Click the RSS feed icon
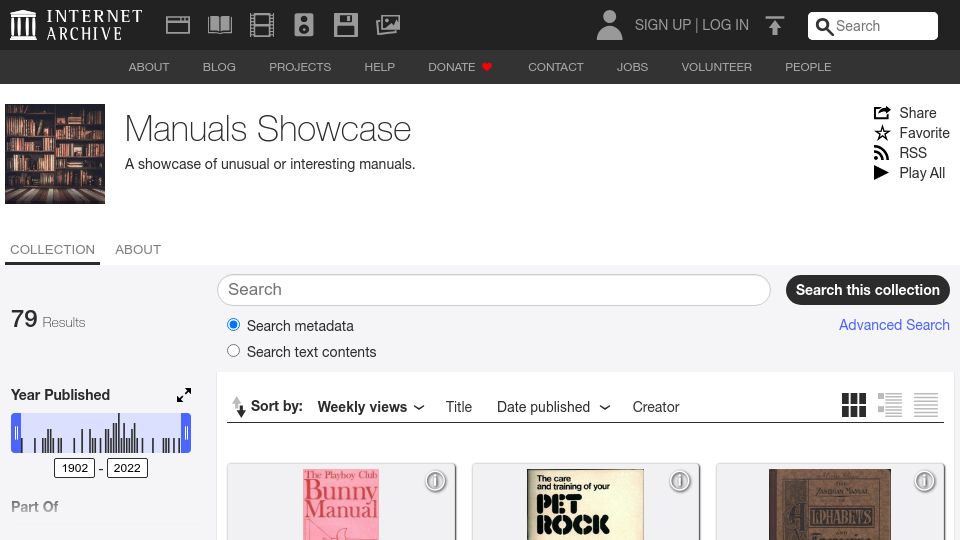Viewport: 960px width, 540px height. coord(881,152)
